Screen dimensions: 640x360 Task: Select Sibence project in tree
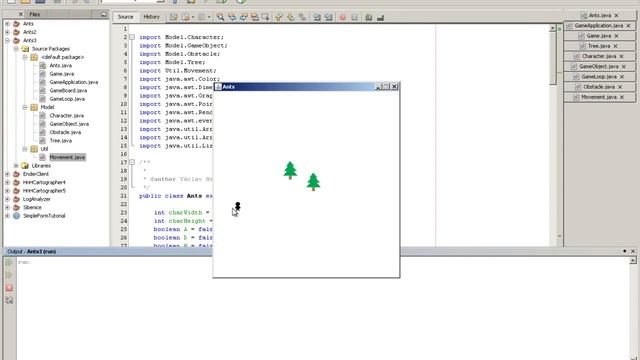click(32, 207)
